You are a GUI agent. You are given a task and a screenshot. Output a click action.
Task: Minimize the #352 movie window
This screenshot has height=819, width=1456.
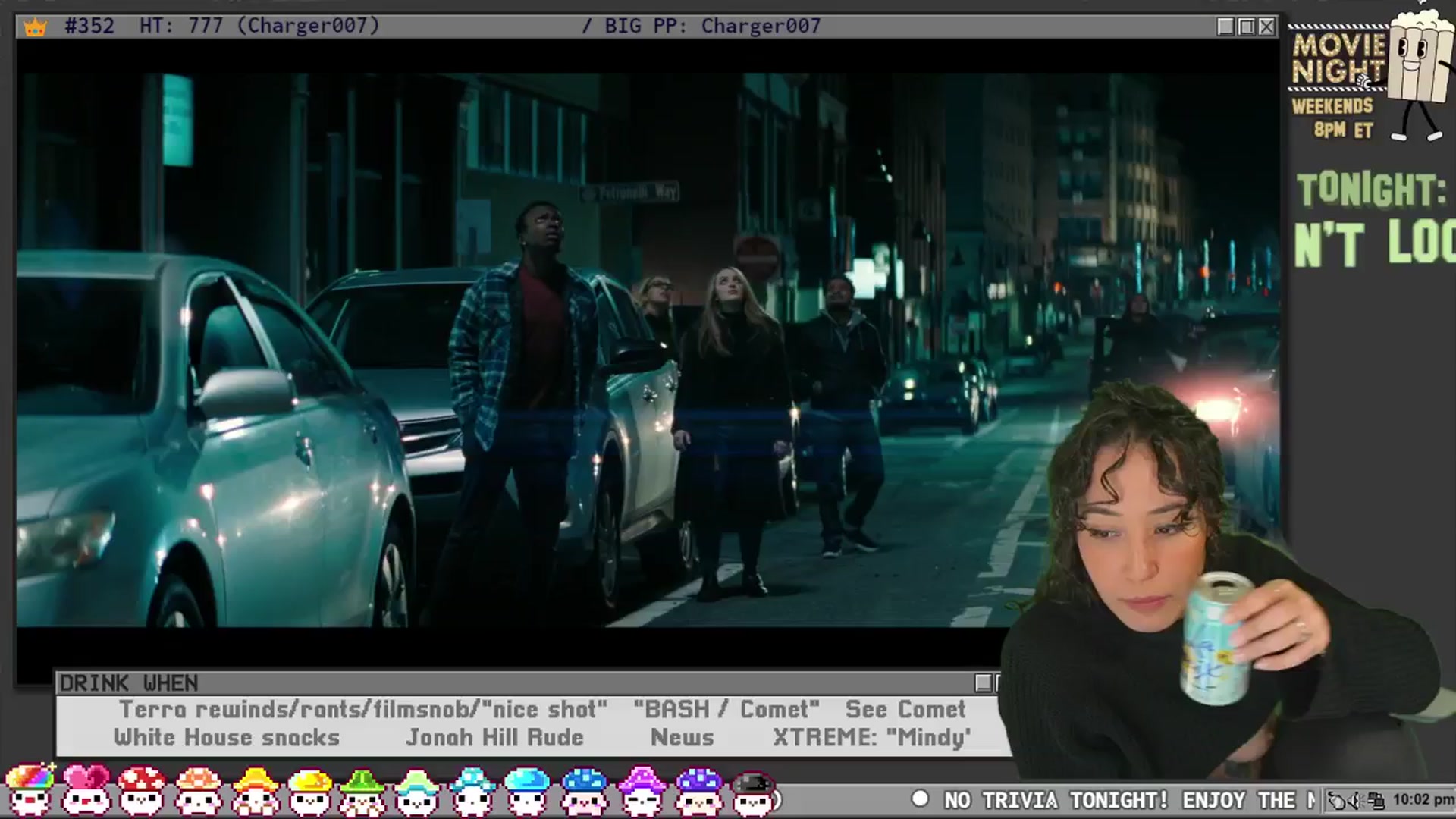[1225, 27]
